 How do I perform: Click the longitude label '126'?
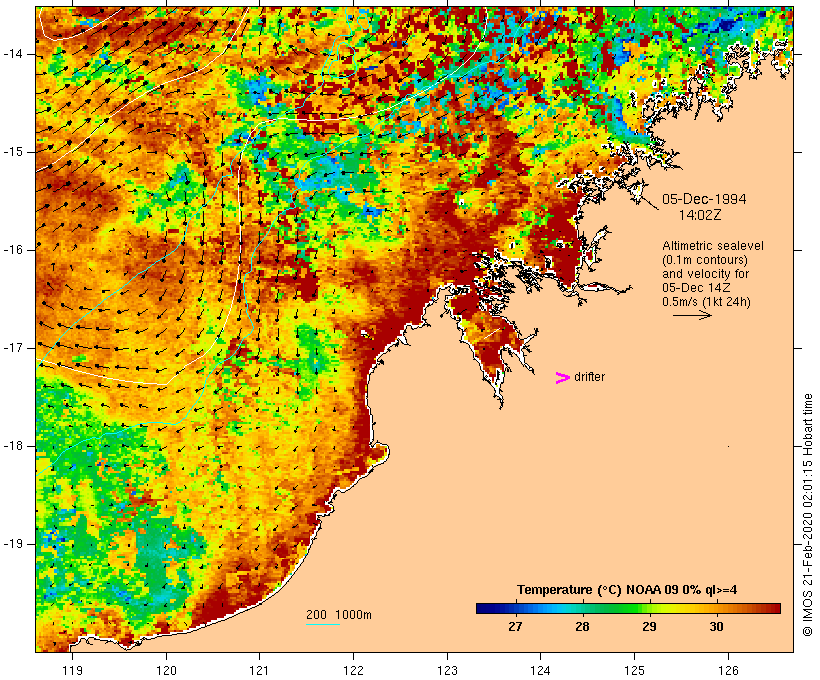728,670
